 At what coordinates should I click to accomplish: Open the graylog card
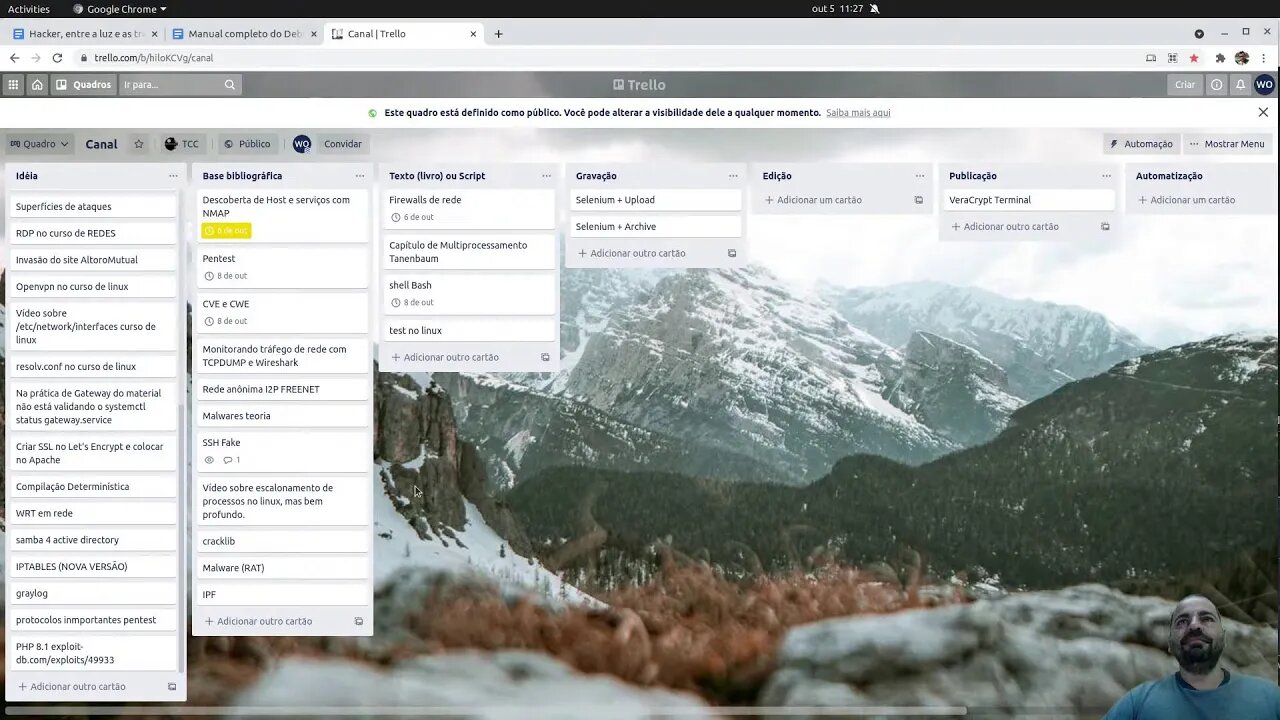(94, 593)
